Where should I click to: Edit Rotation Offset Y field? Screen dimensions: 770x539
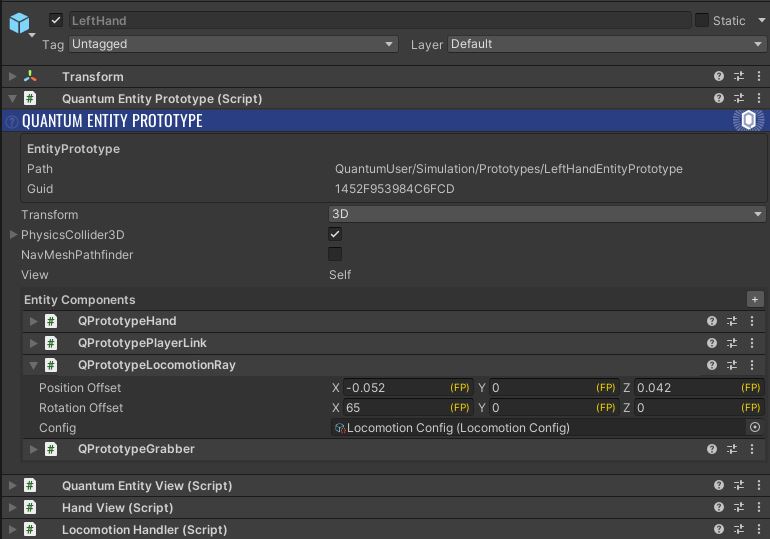click(x=553, y=408)
